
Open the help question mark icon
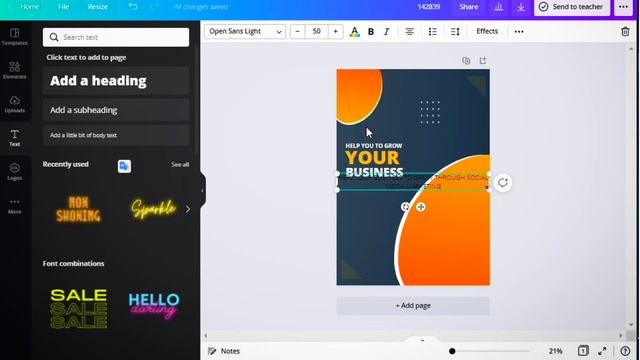[625, 351]
